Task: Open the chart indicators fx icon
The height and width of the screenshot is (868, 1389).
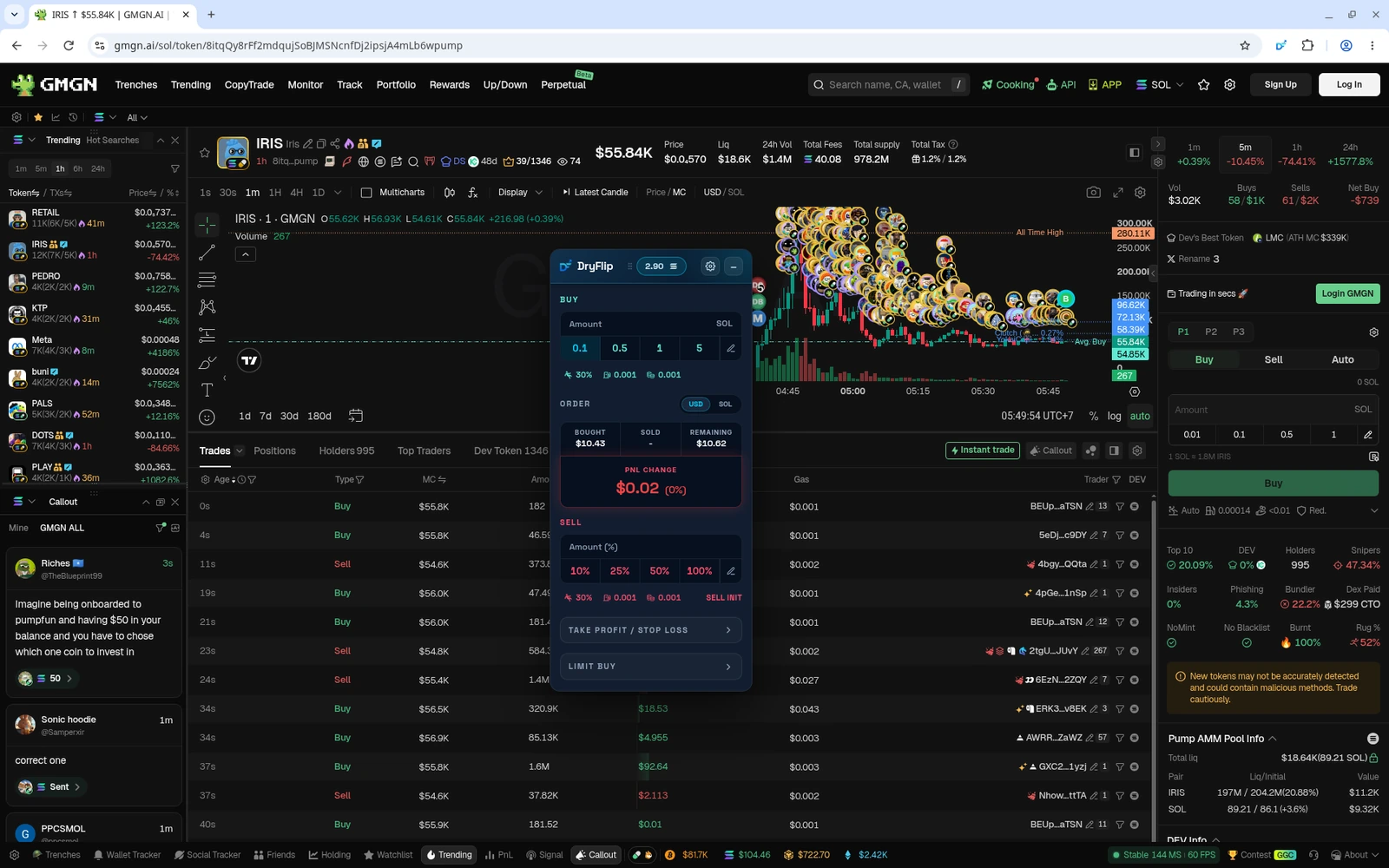Action: 472,193
